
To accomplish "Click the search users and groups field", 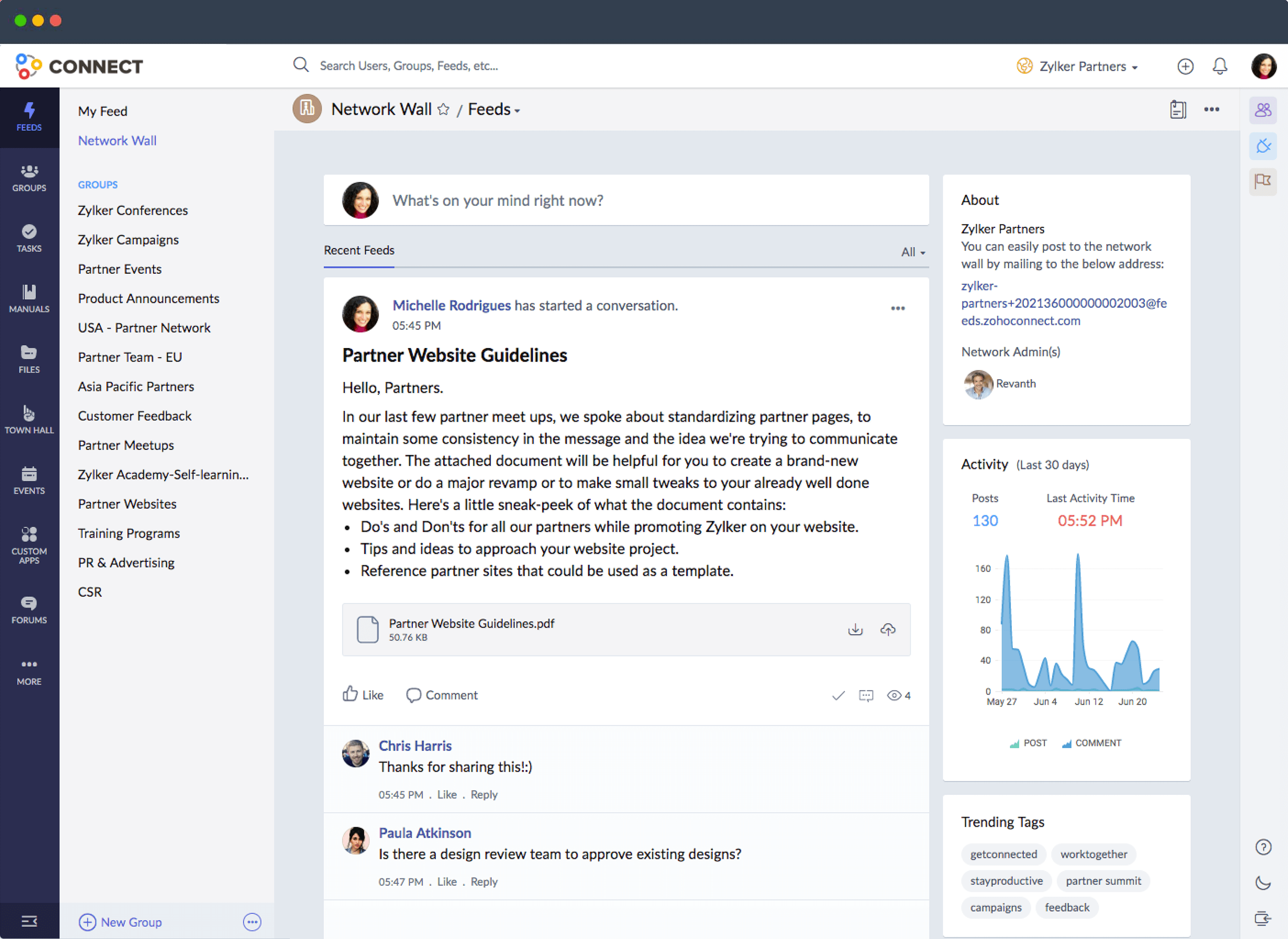I will [408, 65].
